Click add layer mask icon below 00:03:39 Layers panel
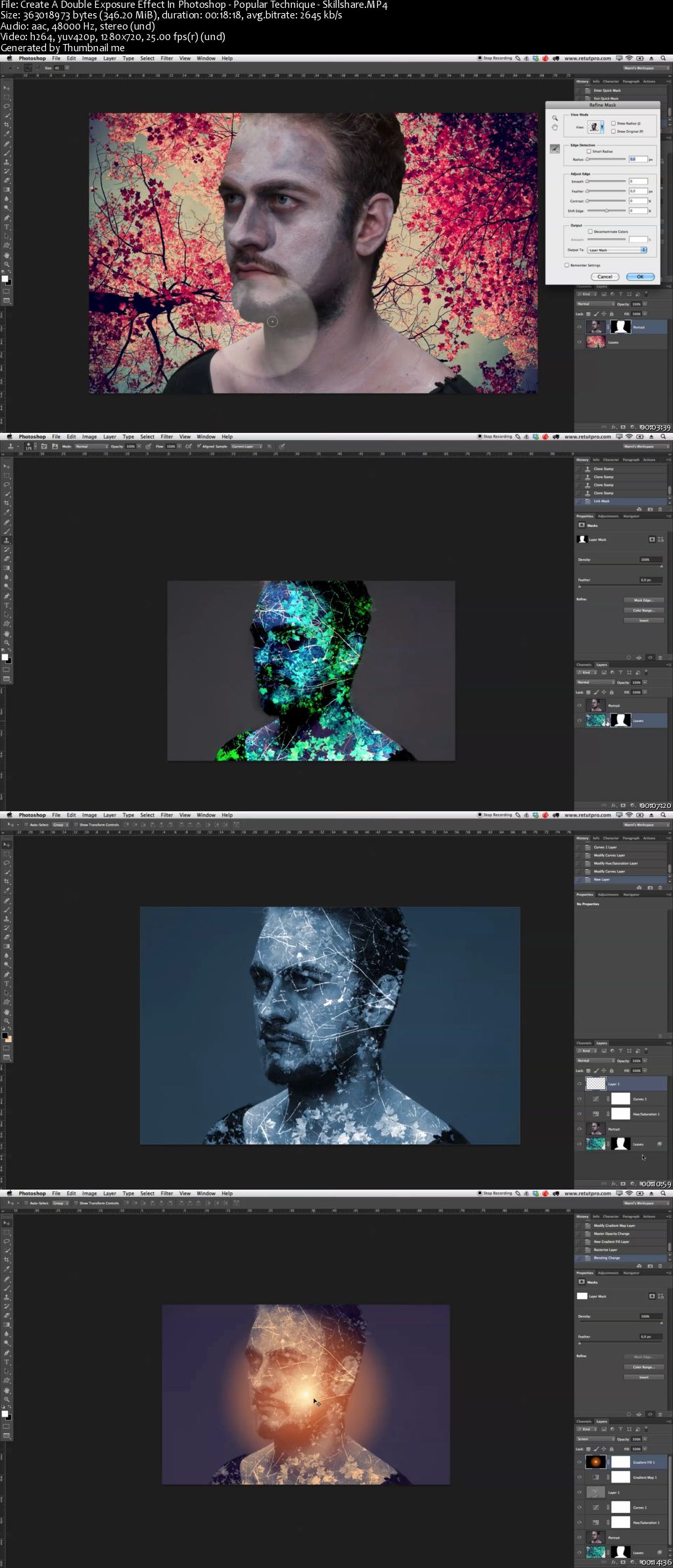This screenshot has height=1568, width=673. pyautogui.click(x=623, y=426)
